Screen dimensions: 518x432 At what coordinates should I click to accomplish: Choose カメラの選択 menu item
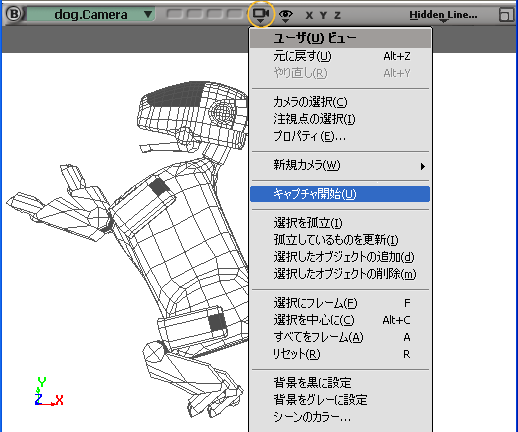[340, 102]
